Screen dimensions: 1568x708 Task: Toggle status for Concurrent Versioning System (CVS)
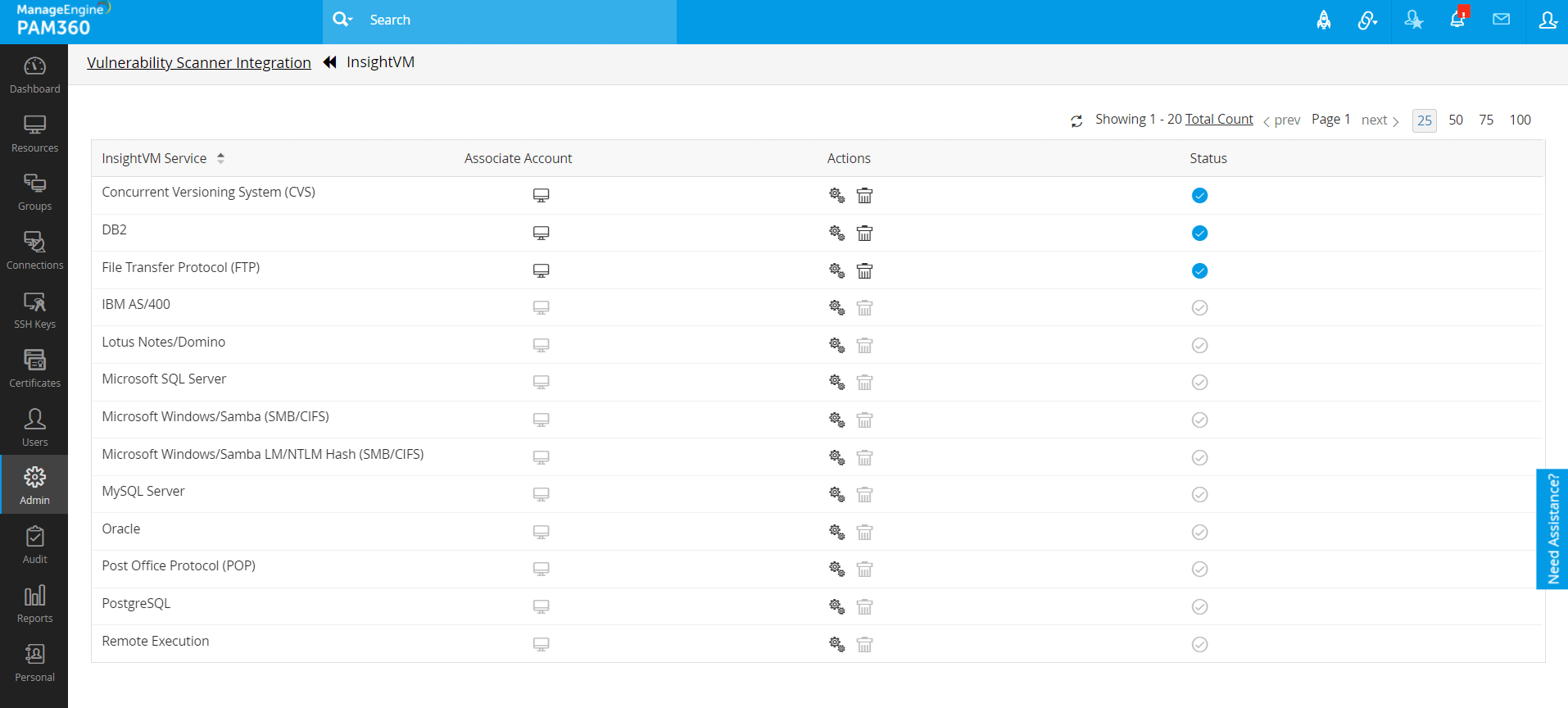coord(1199,195)
